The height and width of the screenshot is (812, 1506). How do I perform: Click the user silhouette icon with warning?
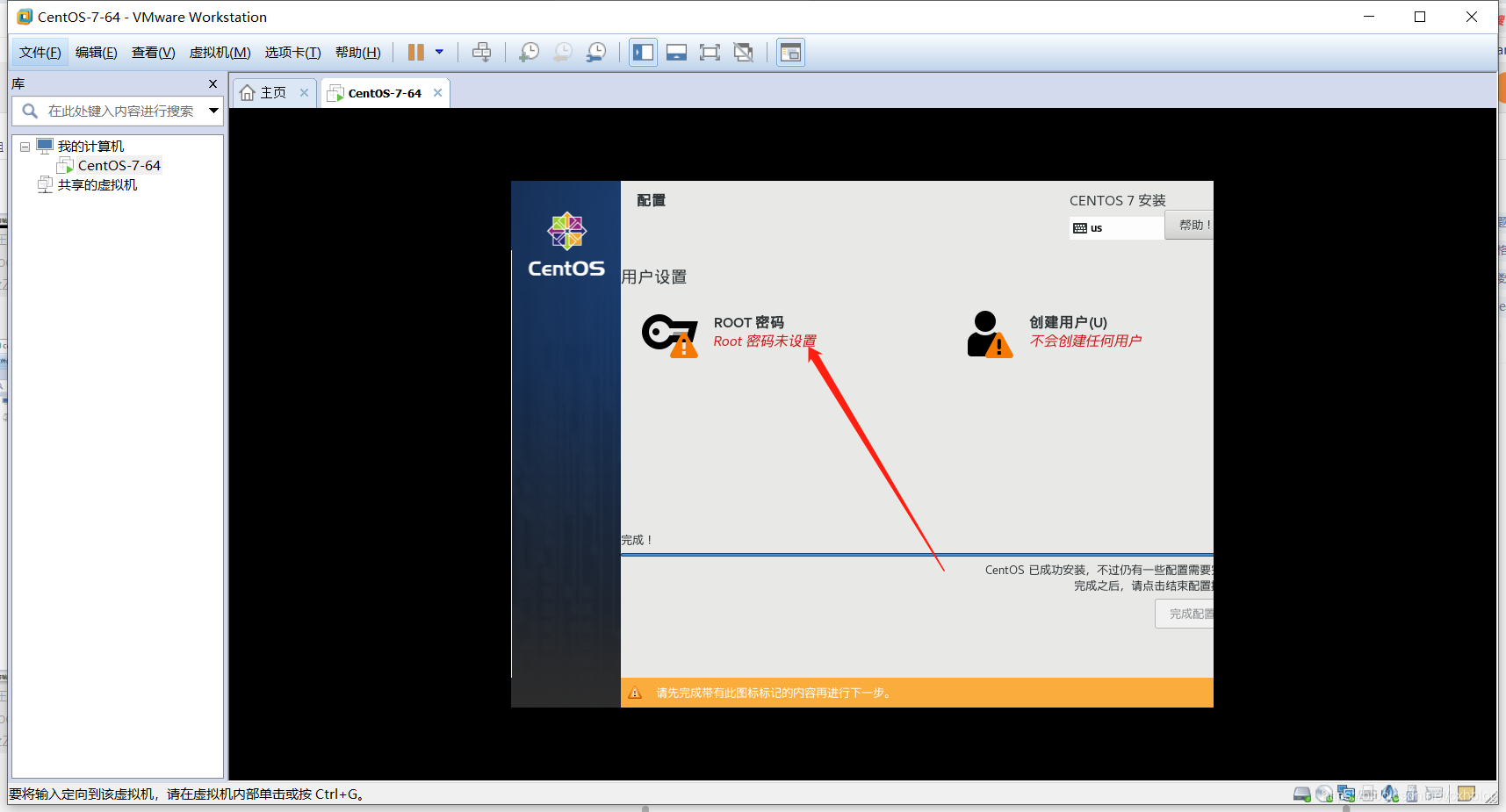click(990, 334)
